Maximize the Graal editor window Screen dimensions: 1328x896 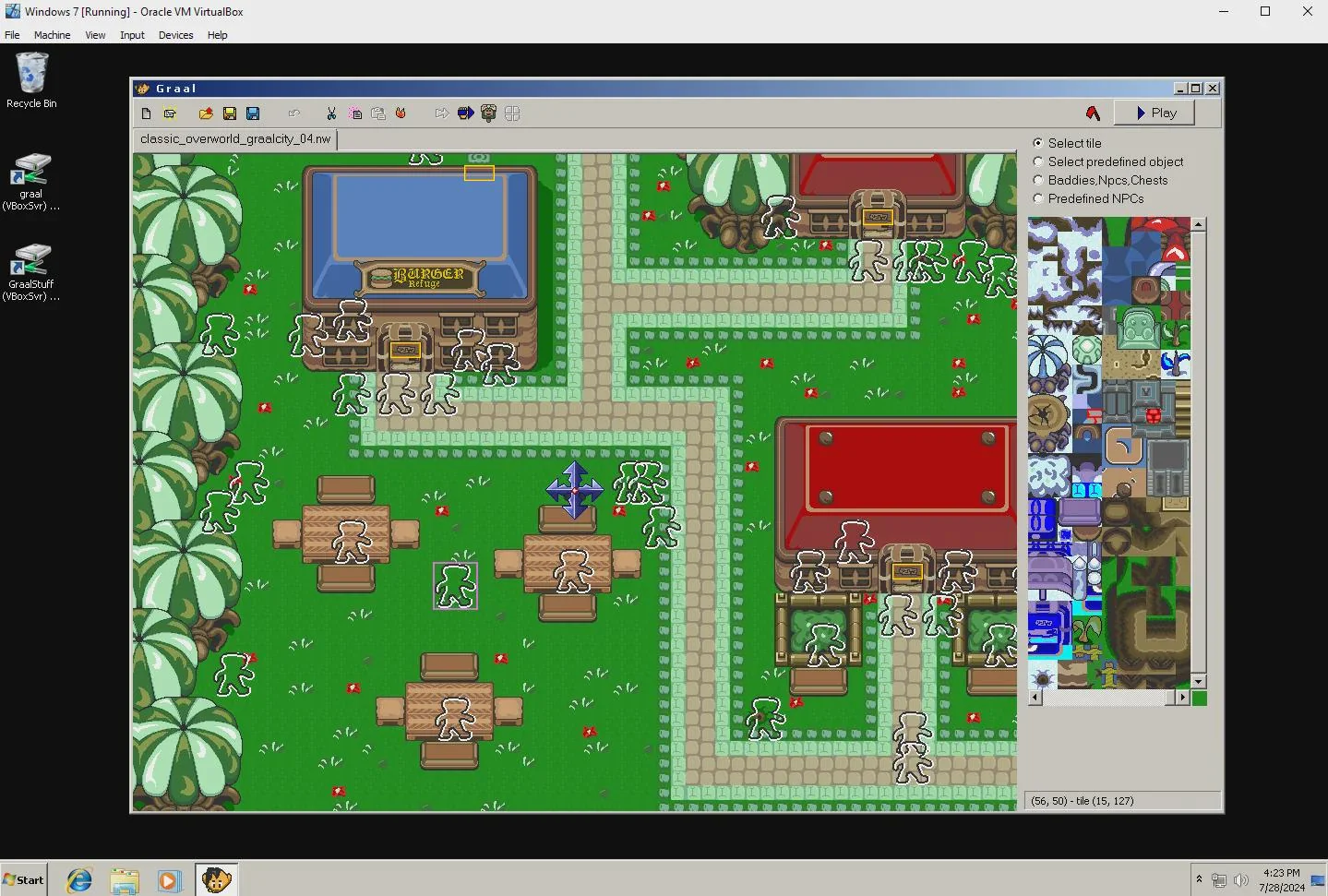tap(1196, 89)
